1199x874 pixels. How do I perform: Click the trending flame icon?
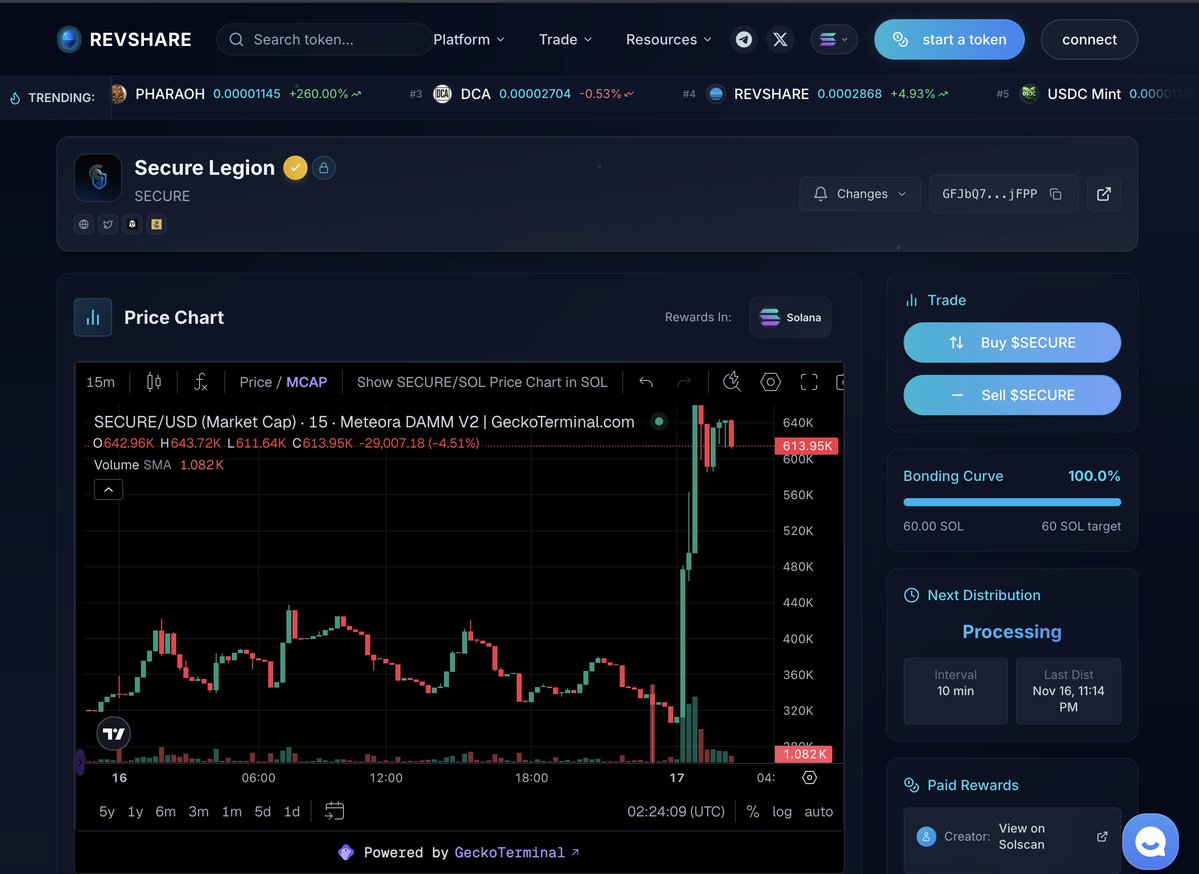(x=15, y=98)
